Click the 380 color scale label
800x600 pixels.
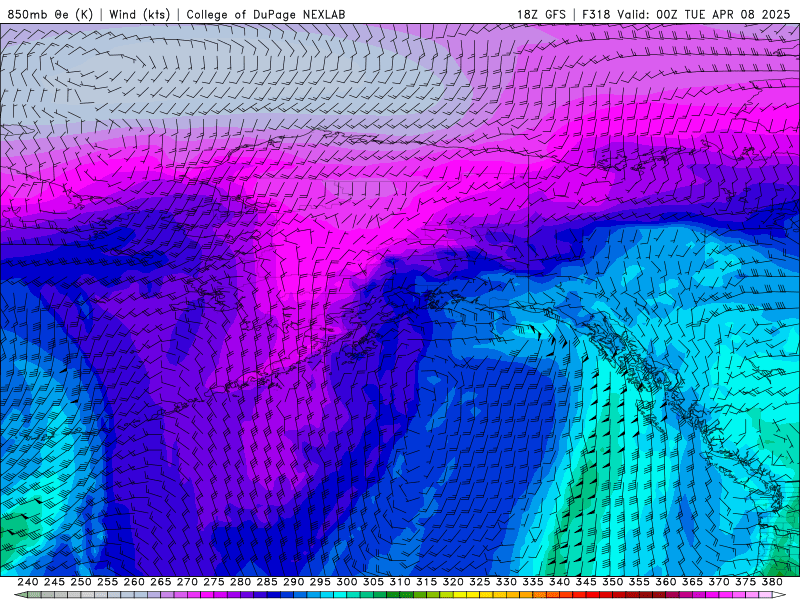coord(772,582)
